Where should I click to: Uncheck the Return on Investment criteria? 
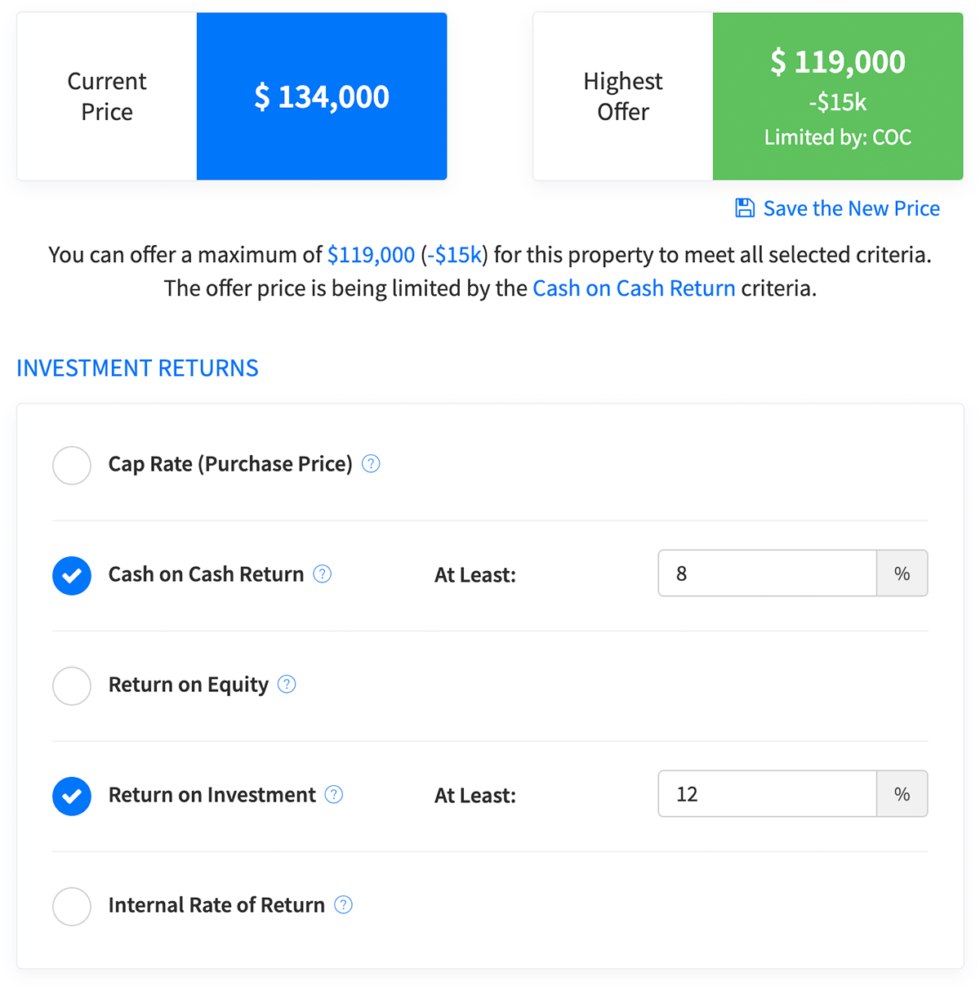pos(71,796)
